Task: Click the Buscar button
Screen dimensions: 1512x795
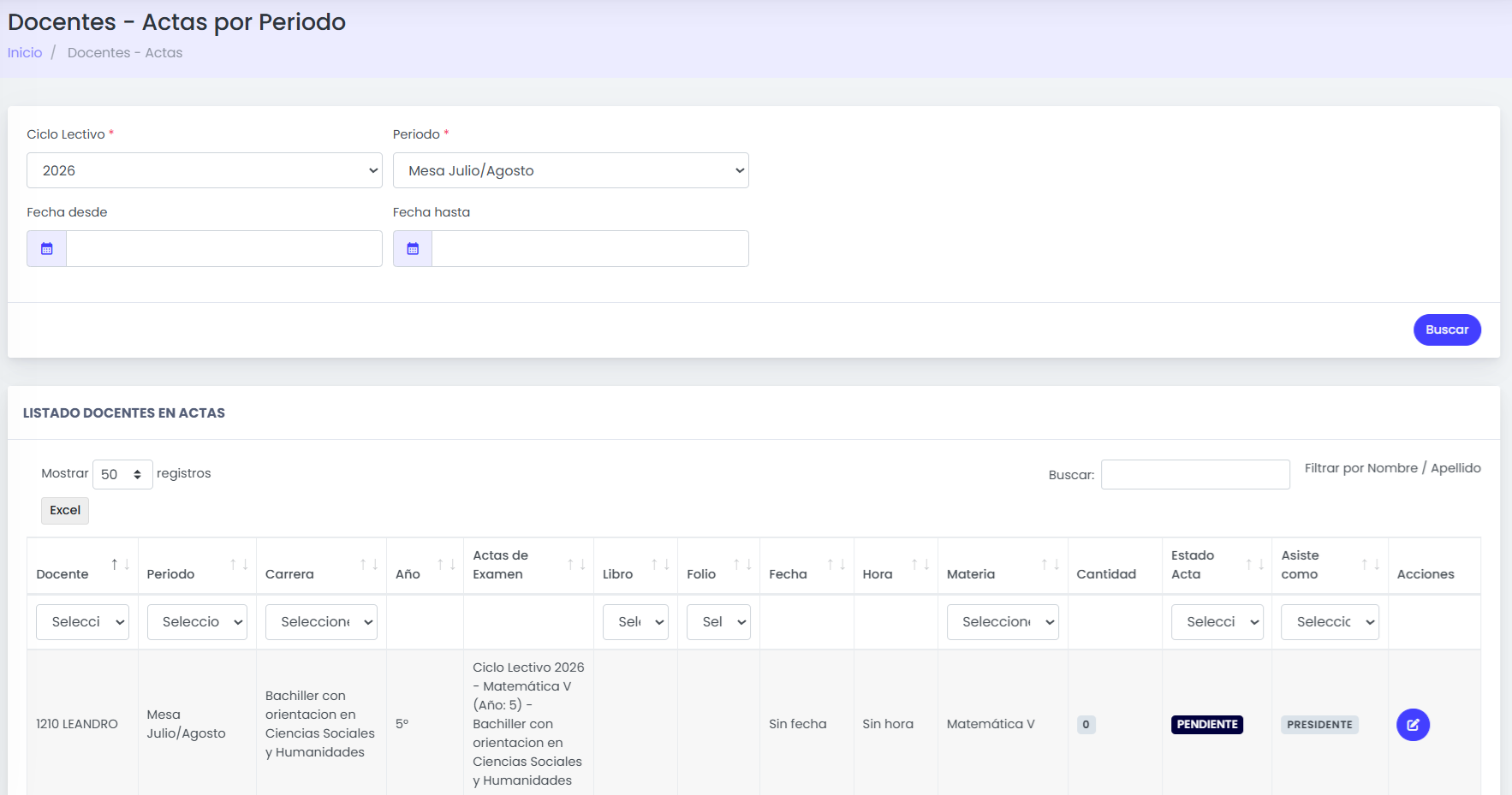Action: [x=1447, y=330]
